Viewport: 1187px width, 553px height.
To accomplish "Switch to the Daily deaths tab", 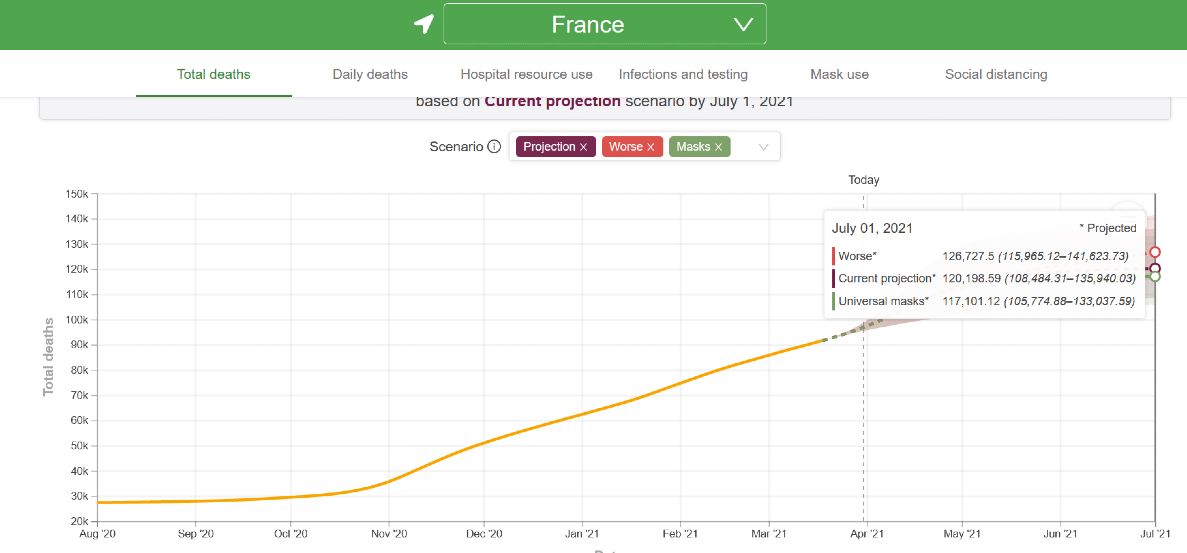I will click(x=370, y=74).
